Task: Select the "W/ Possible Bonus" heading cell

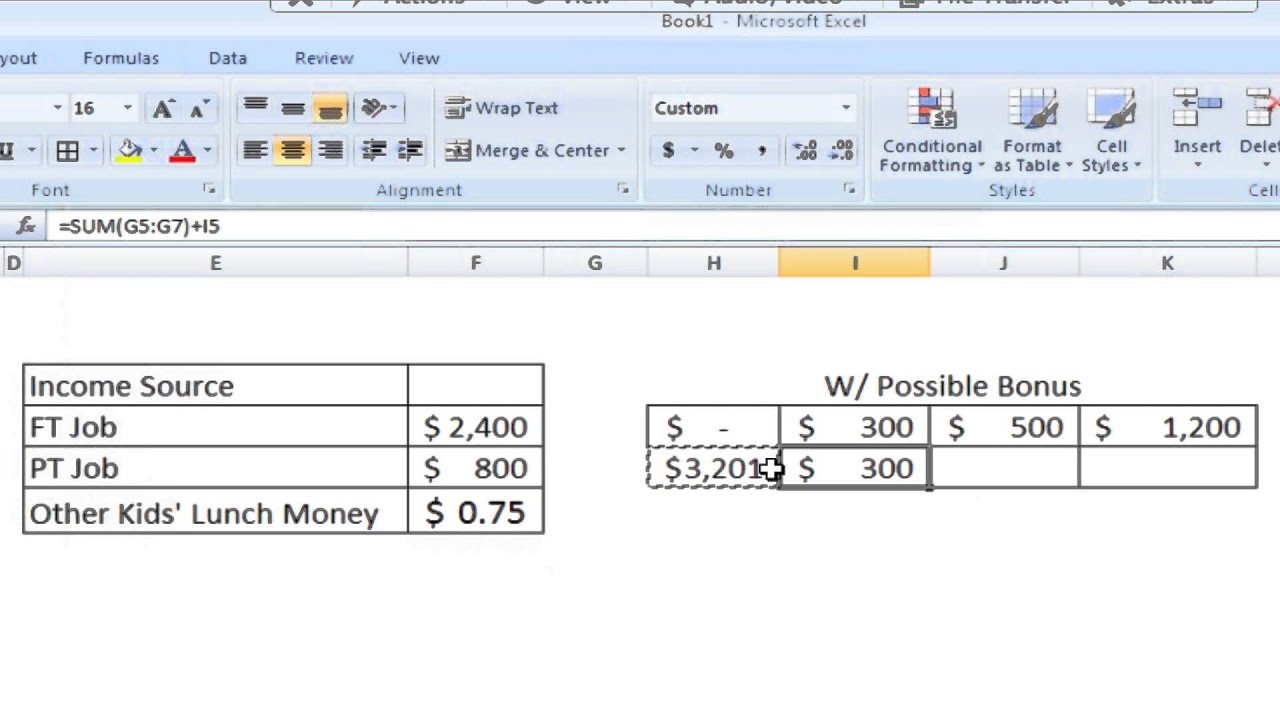Action: tap(952, 386)
